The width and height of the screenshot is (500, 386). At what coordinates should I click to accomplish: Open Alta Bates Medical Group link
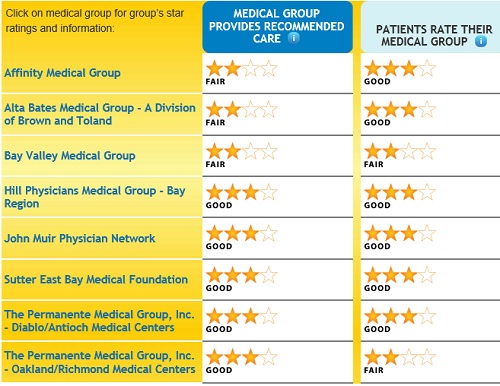coord(100,114)
